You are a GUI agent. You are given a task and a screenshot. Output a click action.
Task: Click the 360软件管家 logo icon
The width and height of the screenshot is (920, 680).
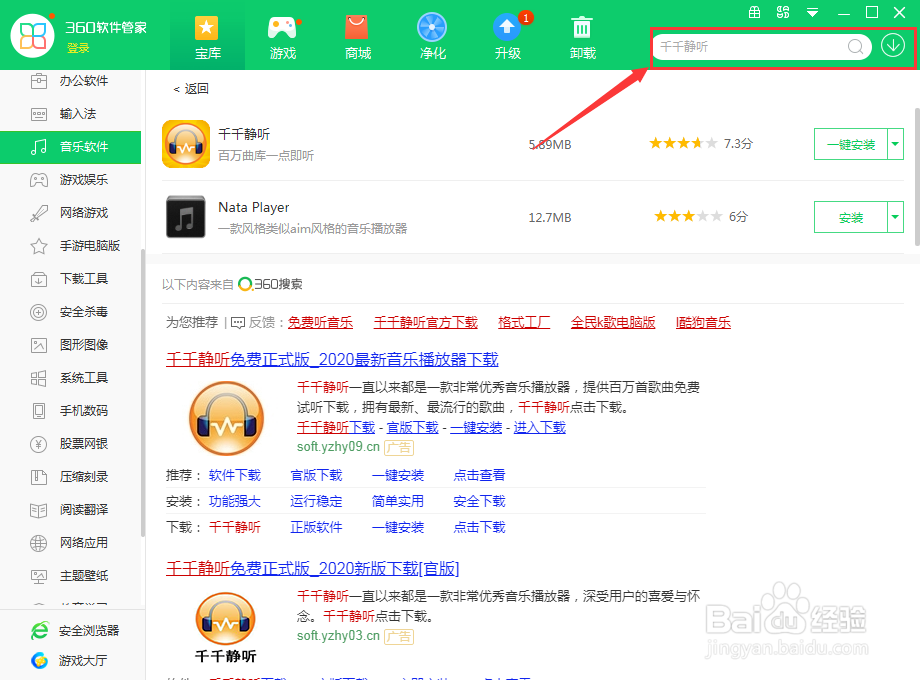pos(32,36)
